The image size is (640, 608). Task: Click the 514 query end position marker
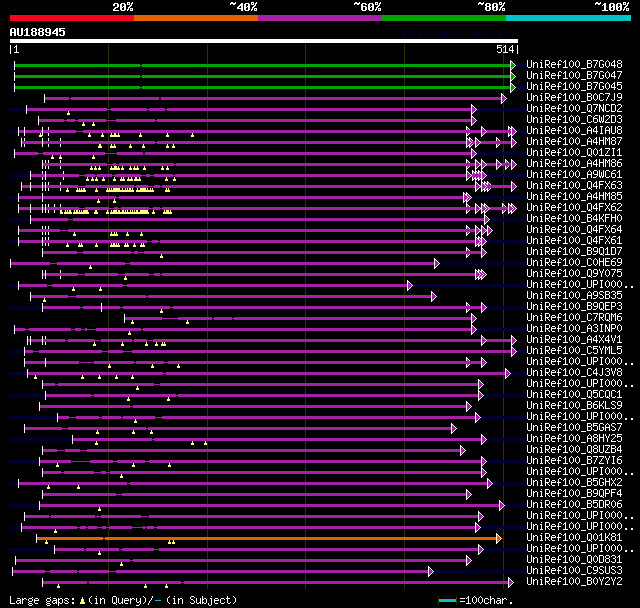(506, 49)
